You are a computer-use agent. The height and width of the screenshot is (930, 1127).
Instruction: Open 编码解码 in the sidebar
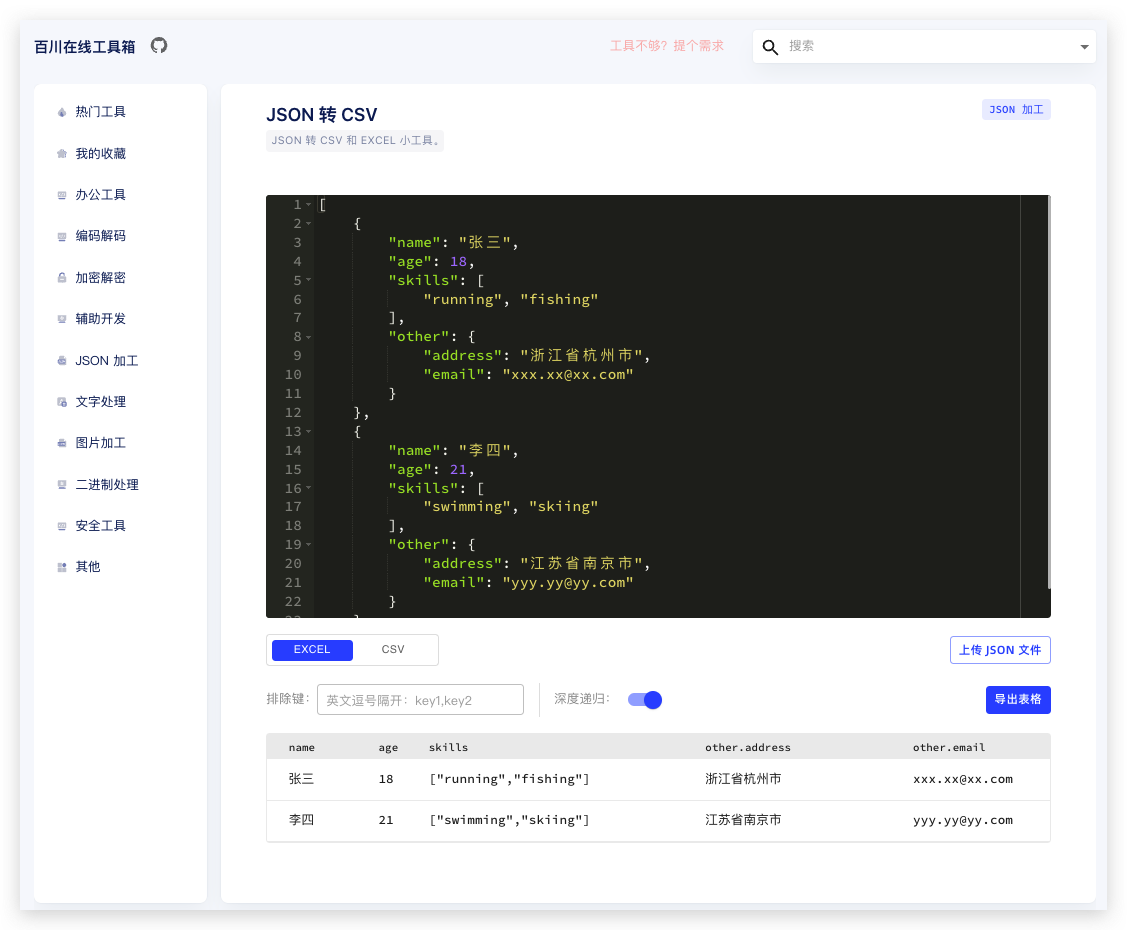coord(100,236)
